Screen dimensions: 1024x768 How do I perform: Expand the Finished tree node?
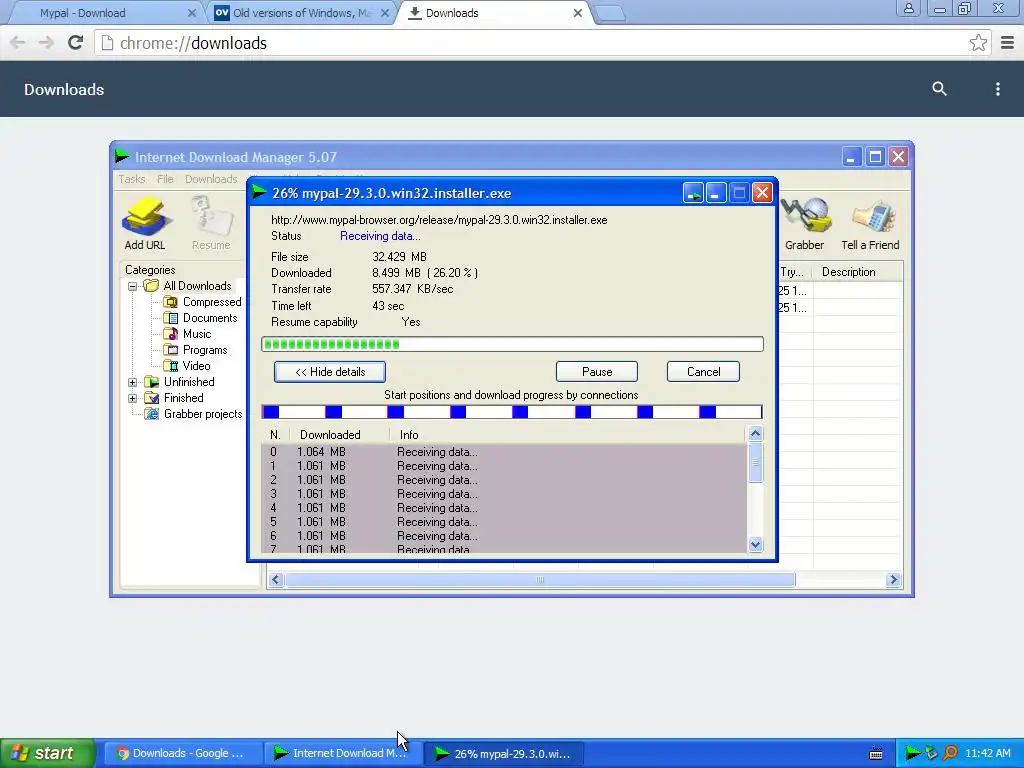[133, 398]
